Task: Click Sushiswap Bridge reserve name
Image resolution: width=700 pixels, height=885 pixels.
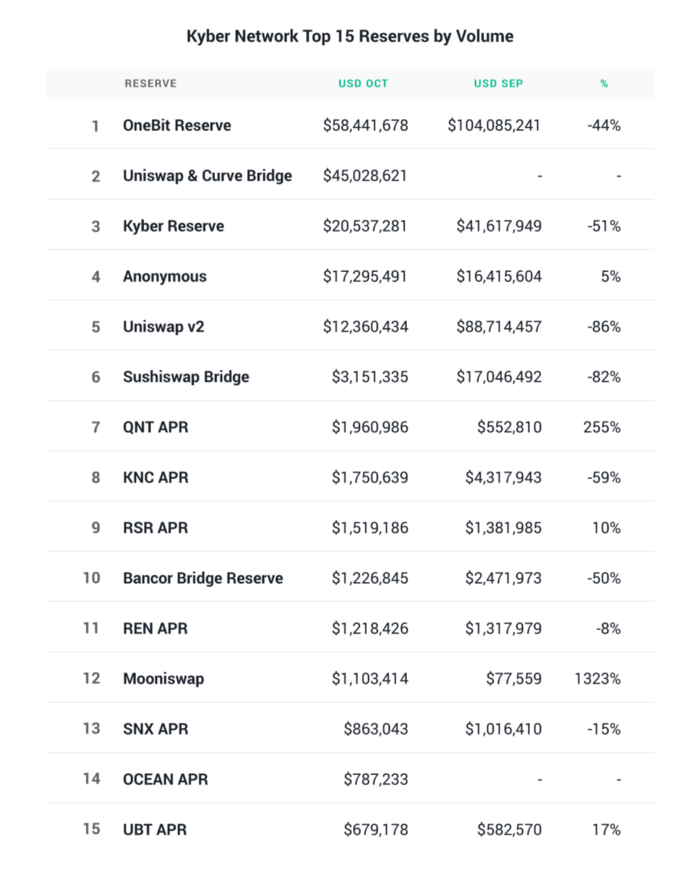Action: [x=186, y=377]
